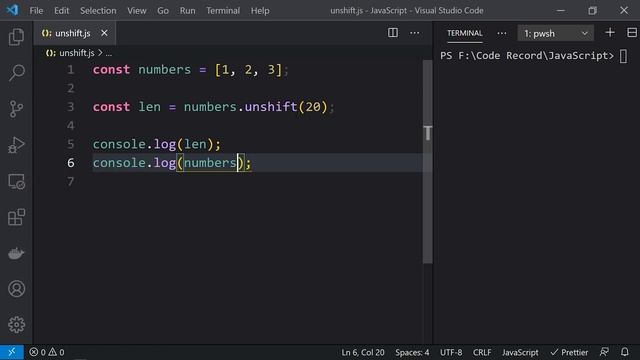Screen dimensions: 640x360
Task: Open the Selection menu
Action: coord(98,10)
